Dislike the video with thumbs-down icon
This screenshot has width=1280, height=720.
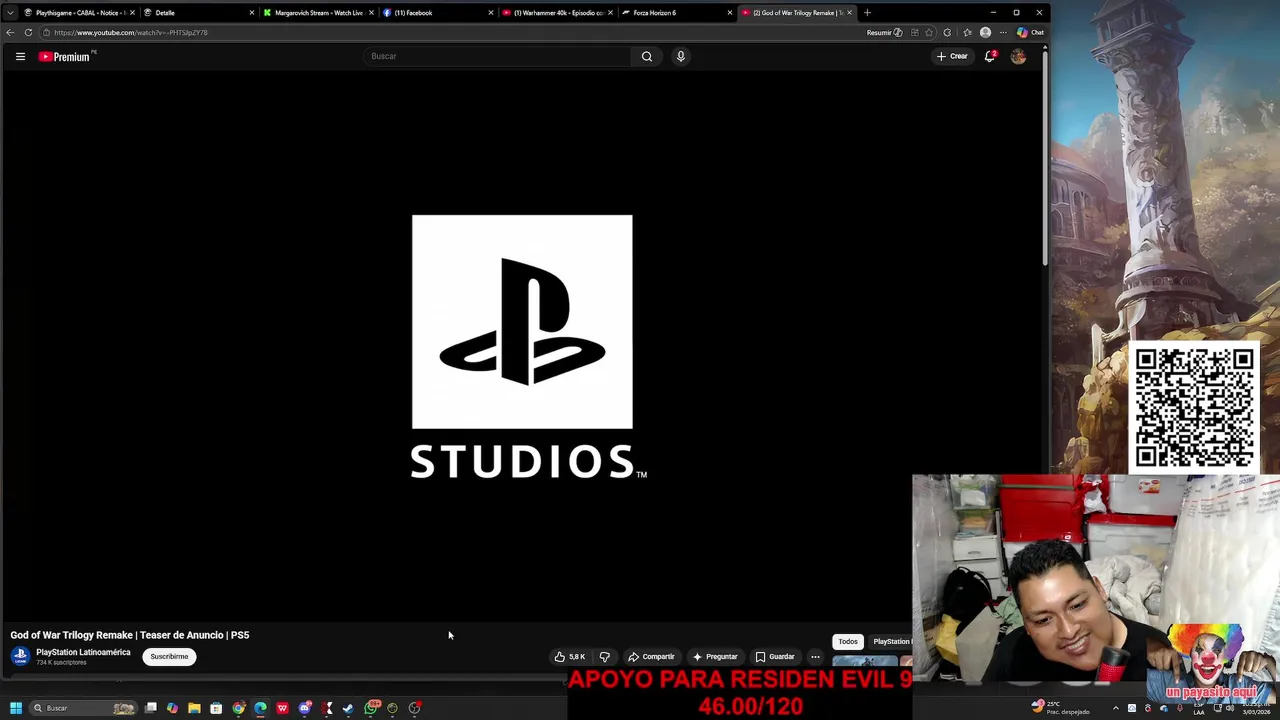point(604,656)
